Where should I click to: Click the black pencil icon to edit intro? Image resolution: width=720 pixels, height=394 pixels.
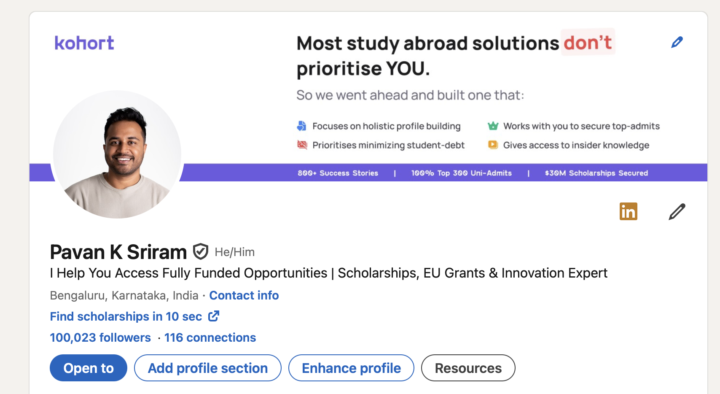click(677, 212)
